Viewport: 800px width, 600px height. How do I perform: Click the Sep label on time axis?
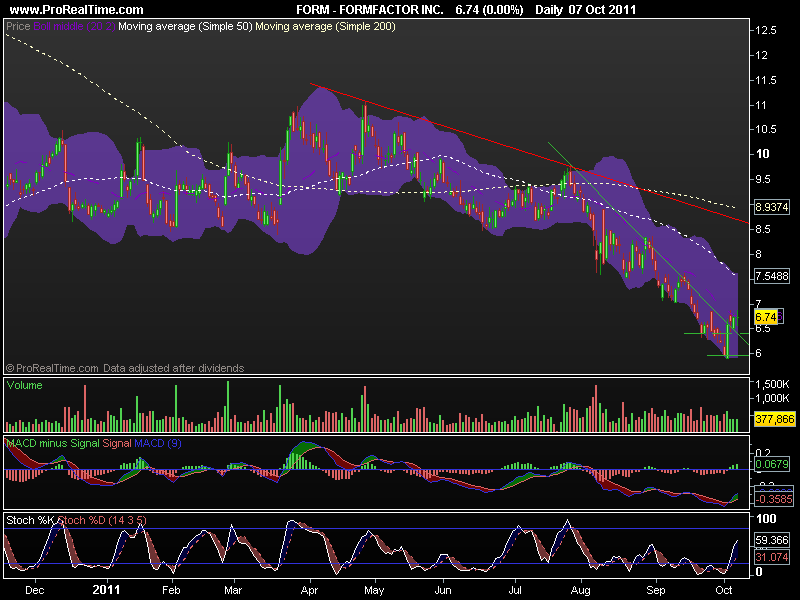tap(656, 590)
